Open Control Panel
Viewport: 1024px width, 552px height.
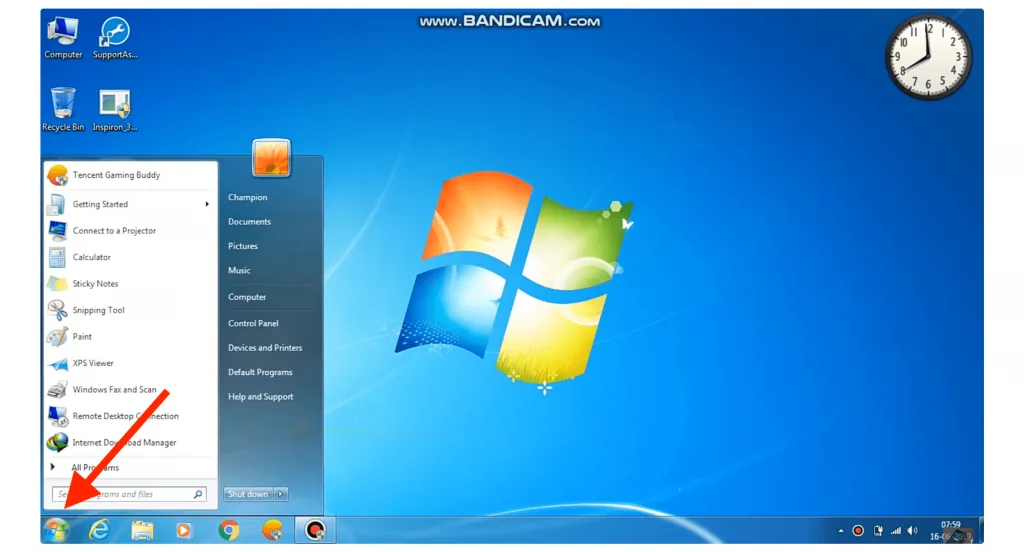253,323
